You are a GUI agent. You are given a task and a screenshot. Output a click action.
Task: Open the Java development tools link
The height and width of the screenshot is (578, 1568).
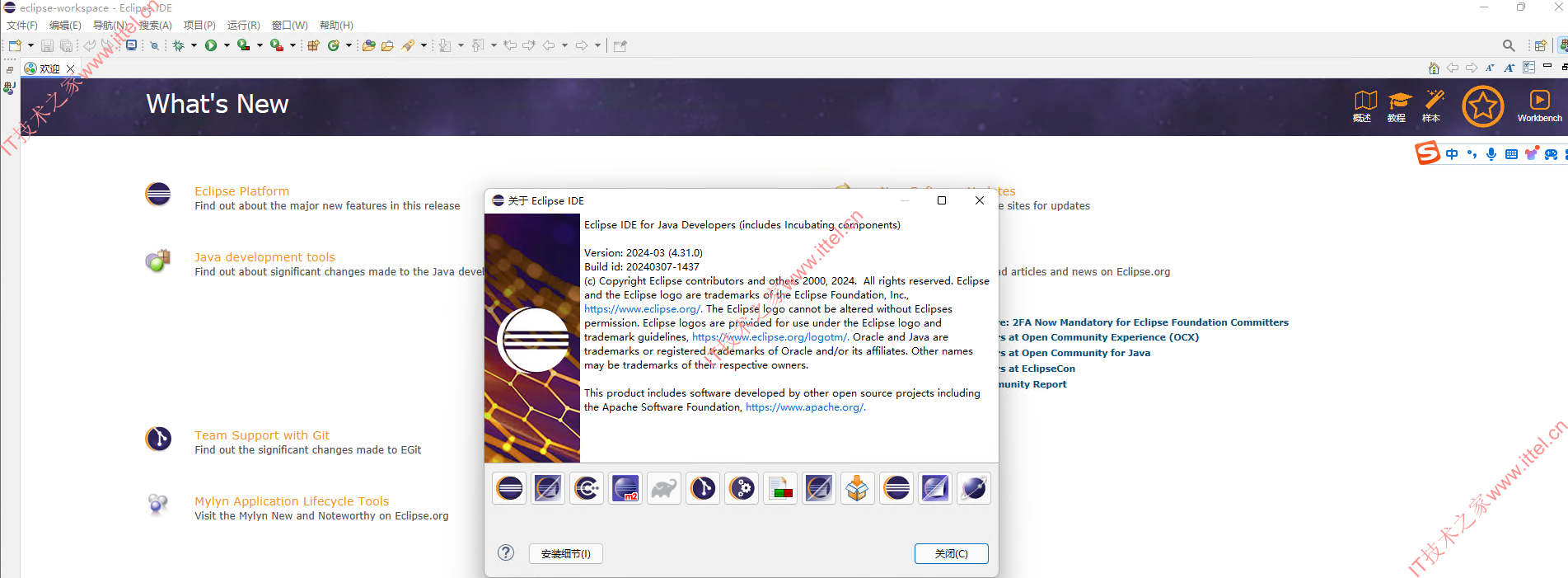pos(264,257)
